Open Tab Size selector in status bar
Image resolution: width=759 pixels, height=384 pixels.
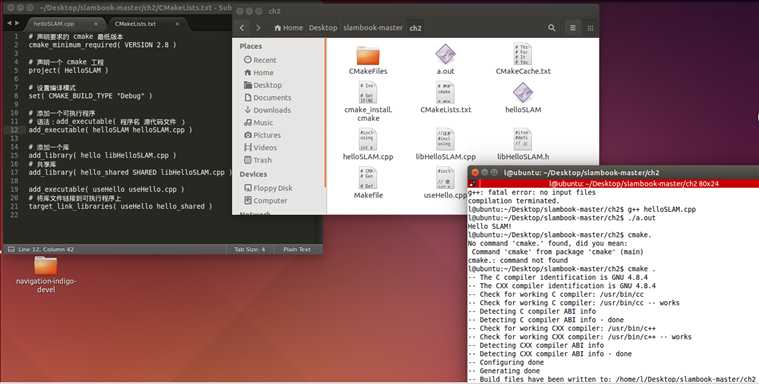tap(249, 249)
